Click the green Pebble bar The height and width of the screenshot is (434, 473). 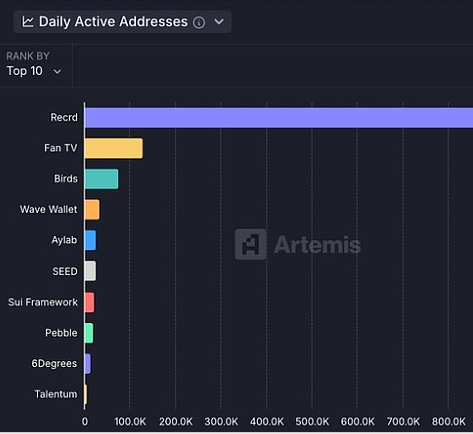pos(89,333)
